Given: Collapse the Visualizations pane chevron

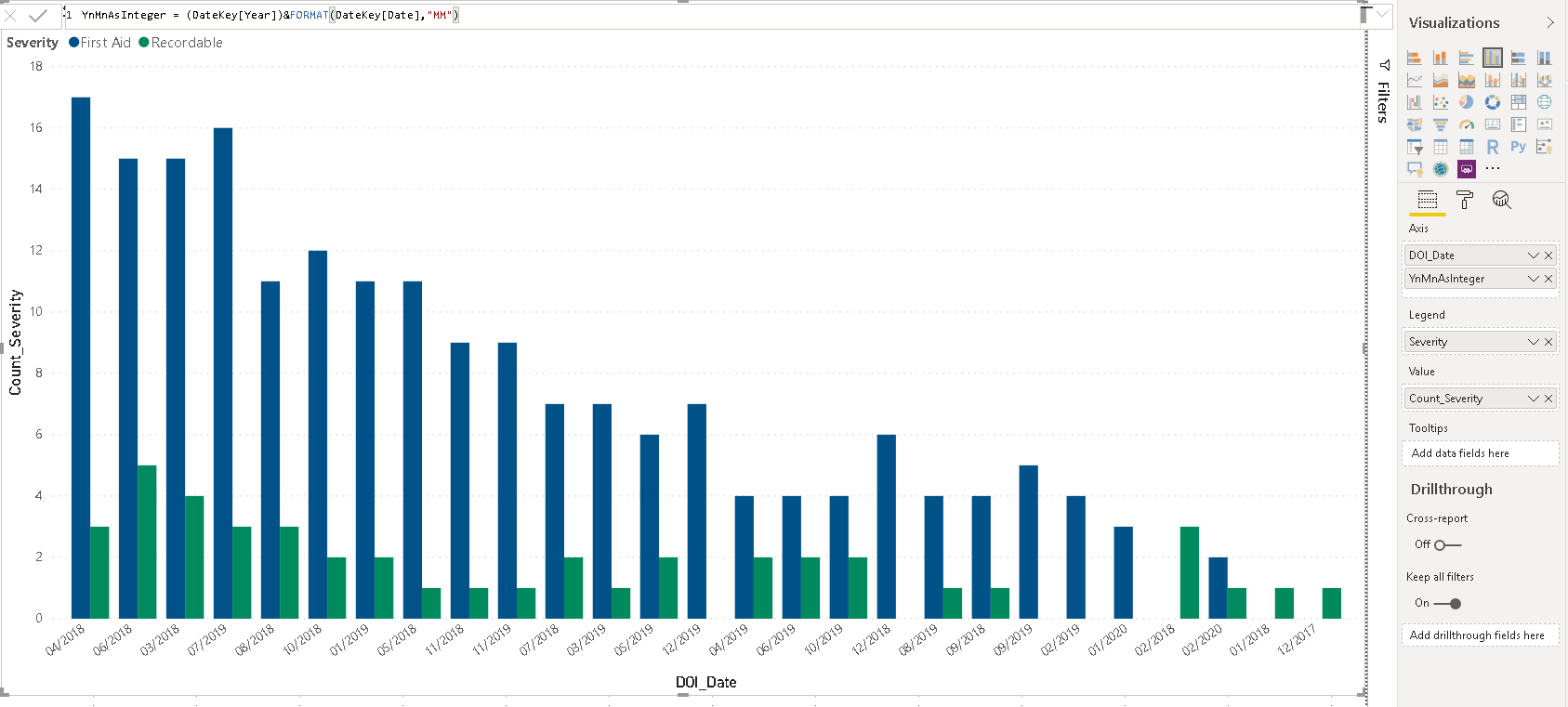Looking at the screenshot, I should point(1550,23).
